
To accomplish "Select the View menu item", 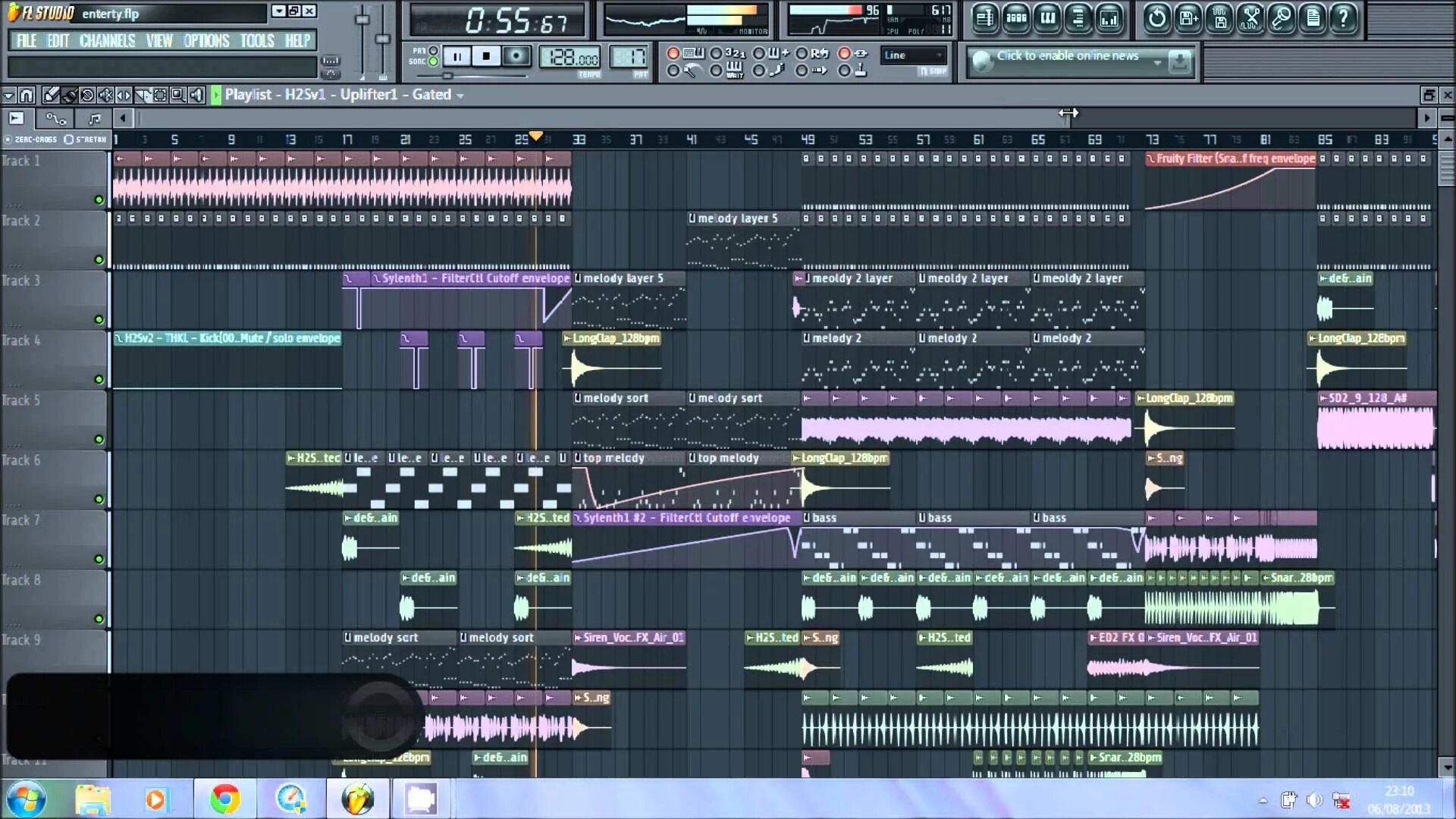I will pos(160,40).
